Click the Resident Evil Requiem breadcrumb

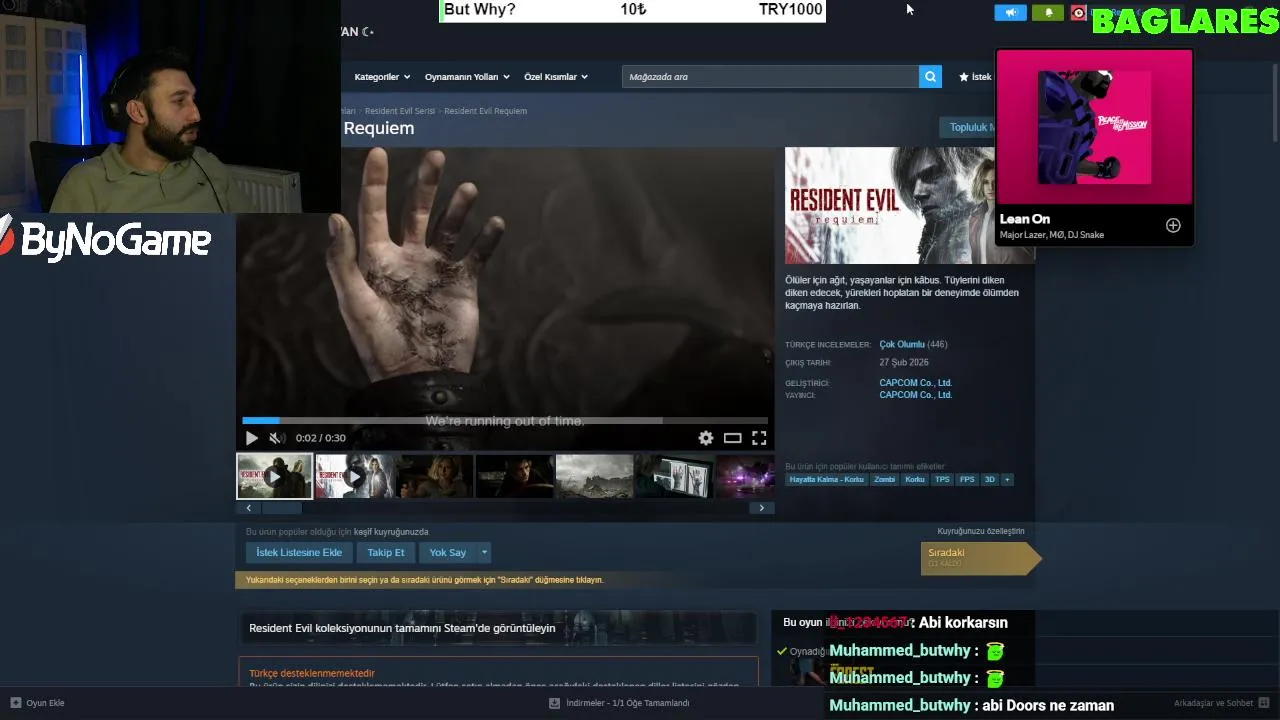pos(485,111)
